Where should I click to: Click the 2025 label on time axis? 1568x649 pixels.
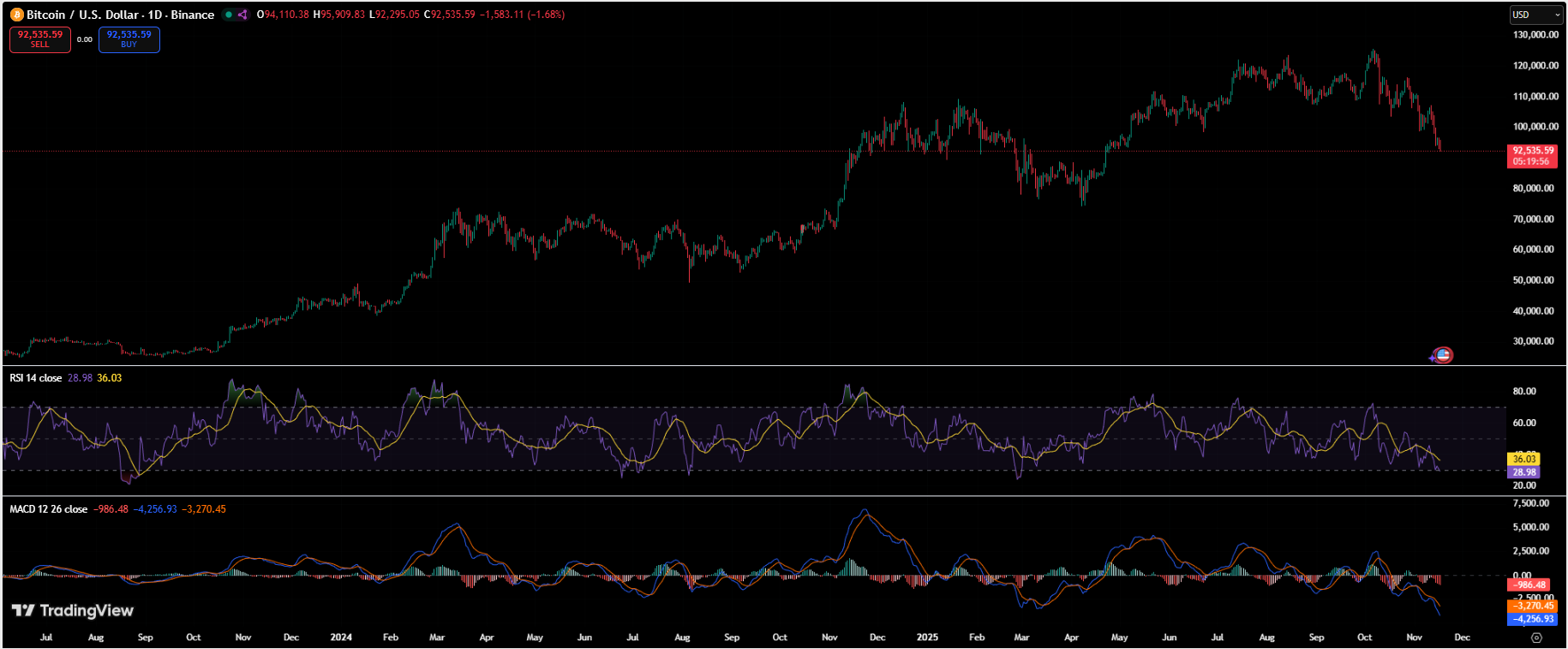(927, 638)
